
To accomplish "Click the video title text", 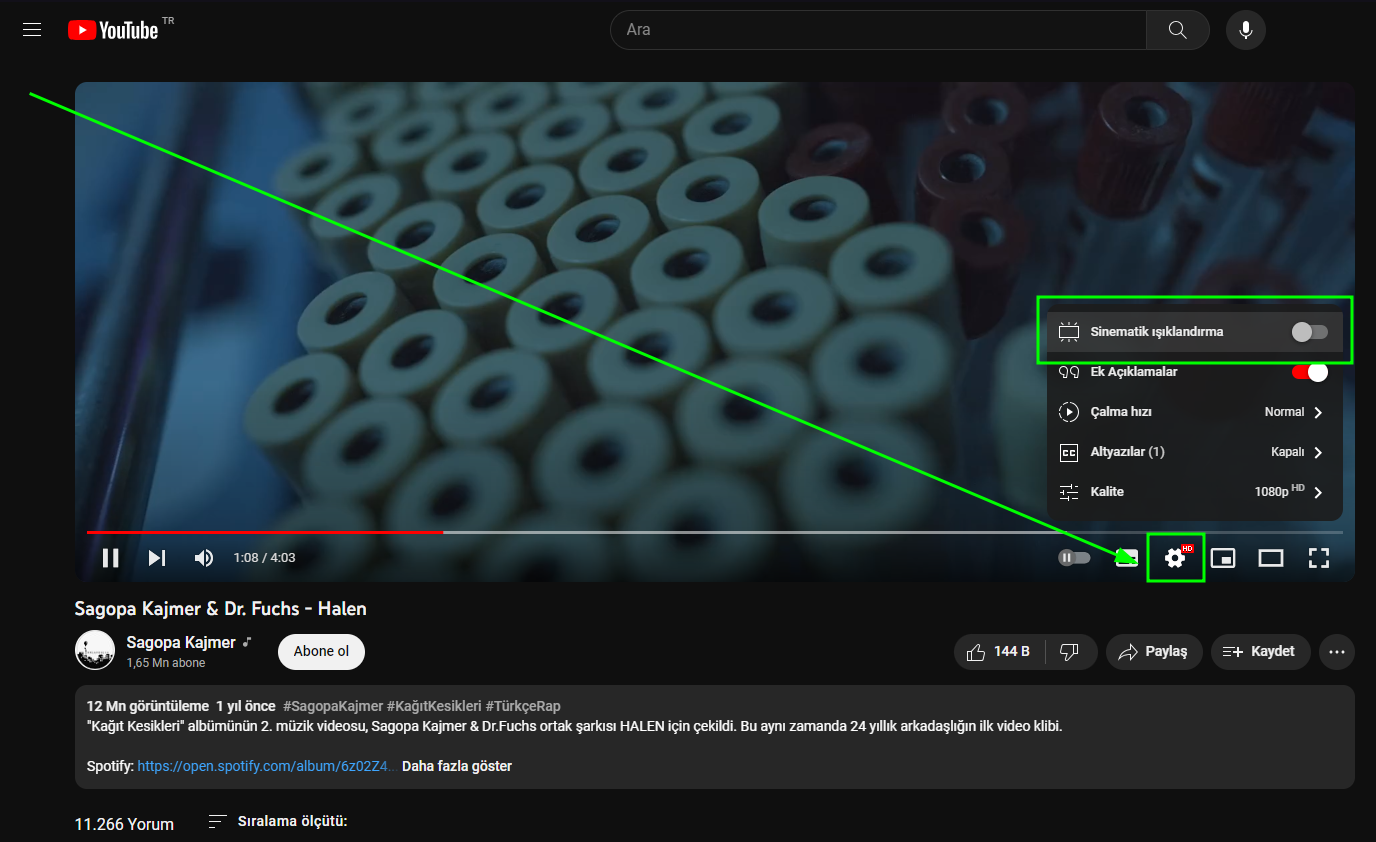I will point(221,608).
